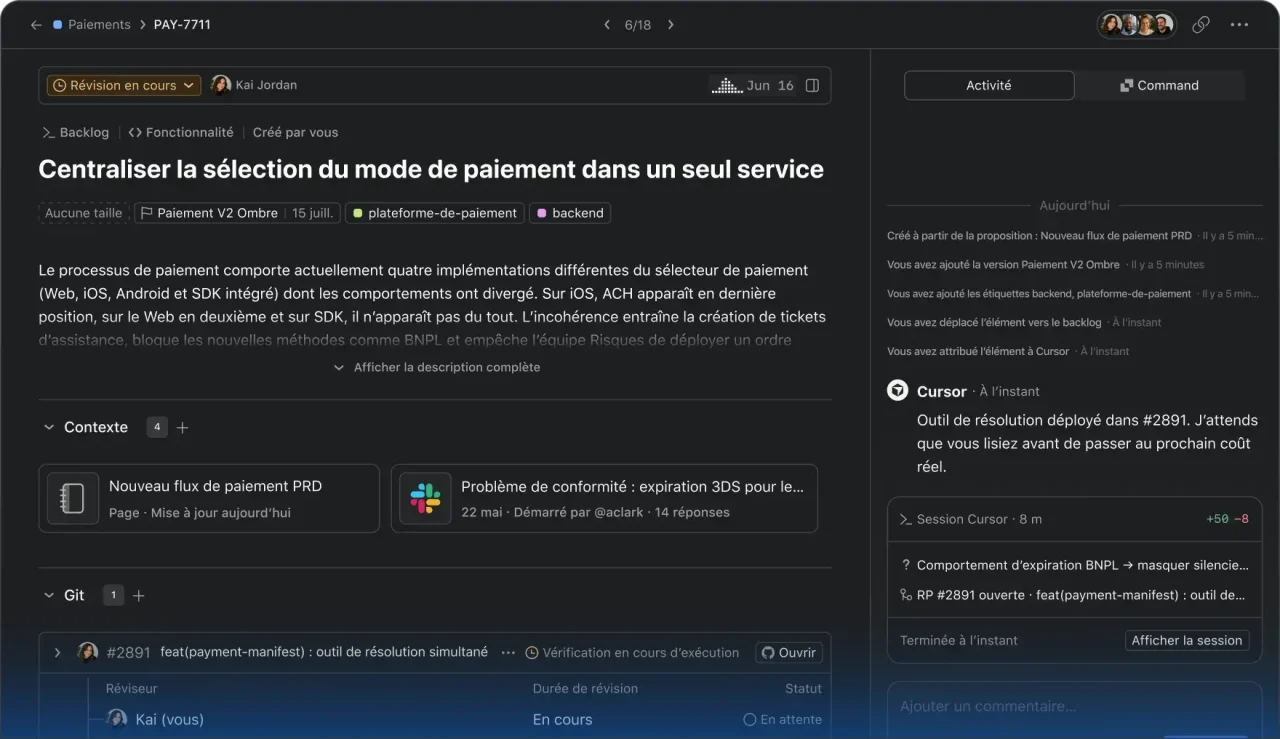Open the three-dot more options menu
Image resolution: width=1280 pixels, height=739 pixels.
pos(1239,25)
